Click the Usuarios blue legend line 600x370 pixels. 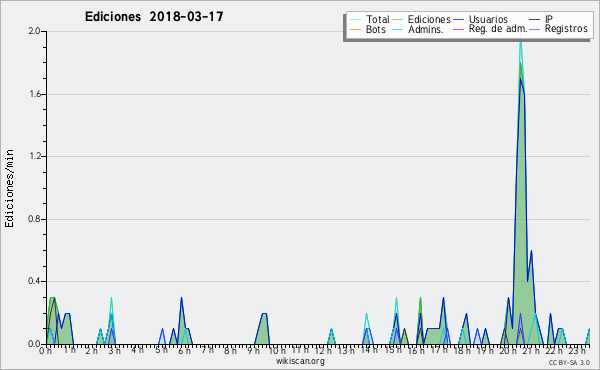click(458, 20)
